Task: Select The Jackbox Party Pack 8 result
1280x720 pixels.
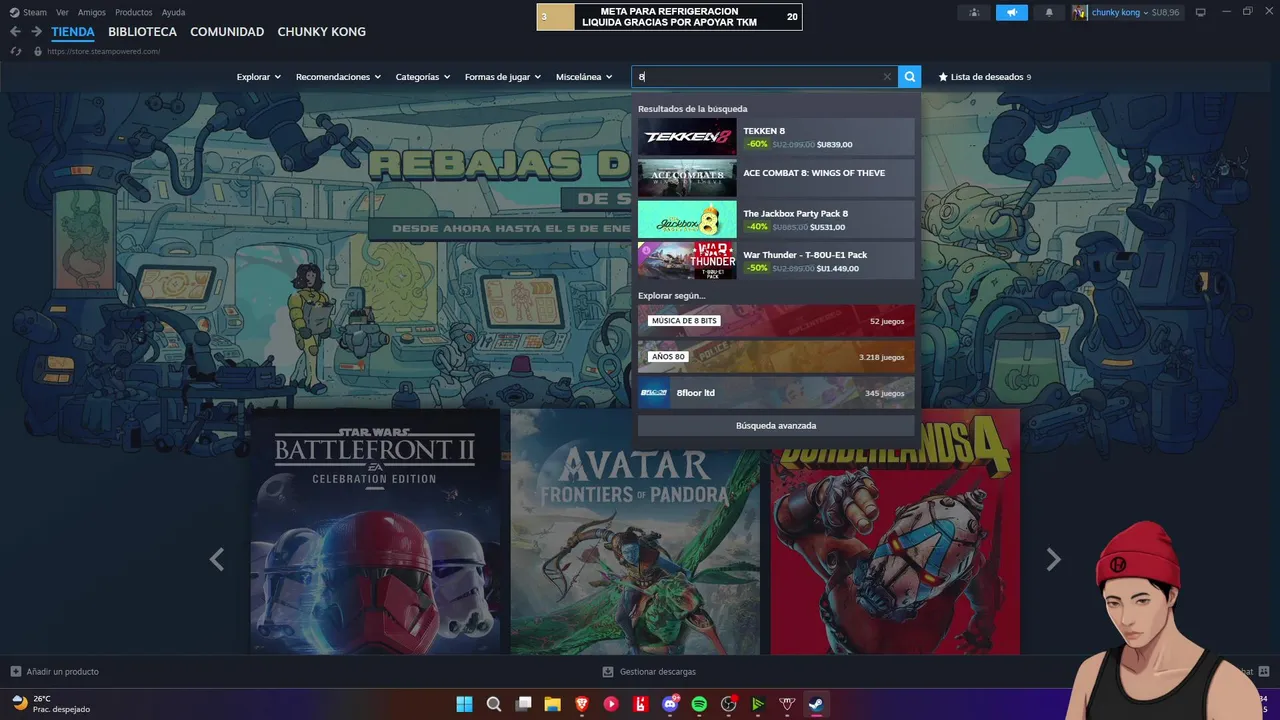Action: (776, 219)
